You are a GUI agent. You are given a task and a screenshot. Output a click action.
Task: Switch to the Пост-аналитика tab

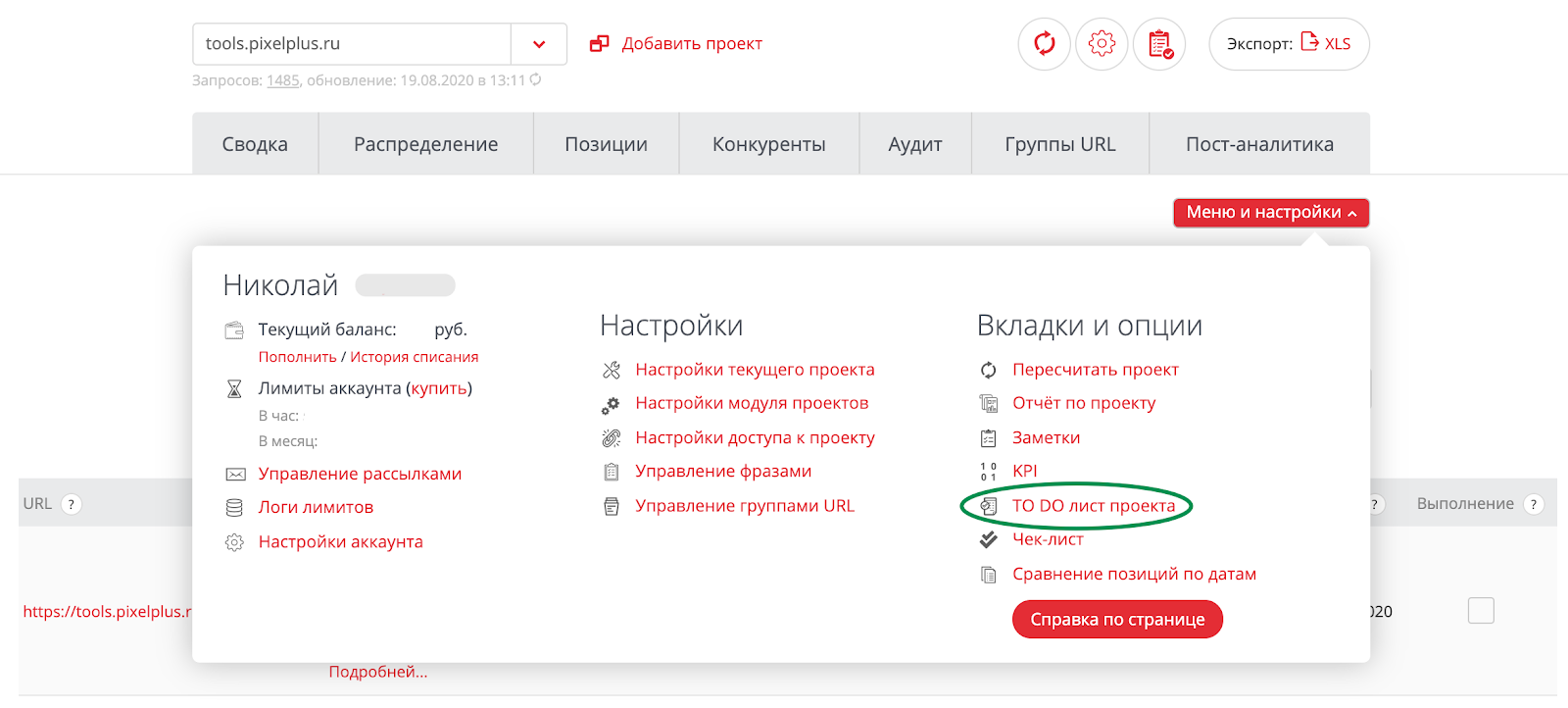[1259, 144]
